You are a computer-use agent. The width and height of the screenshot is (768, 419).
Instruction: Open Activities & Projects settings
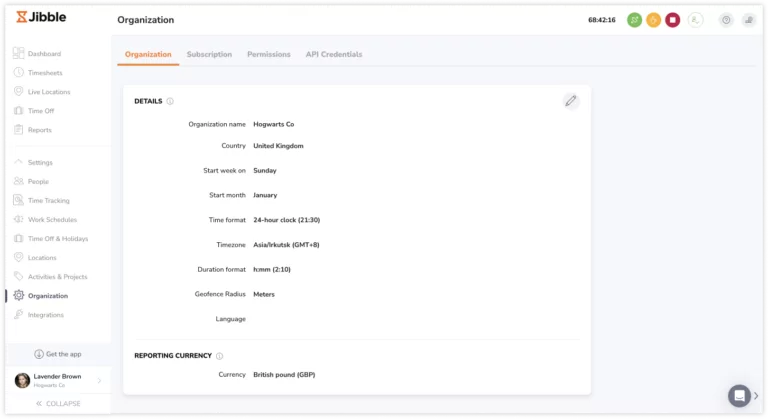[57, 277]
